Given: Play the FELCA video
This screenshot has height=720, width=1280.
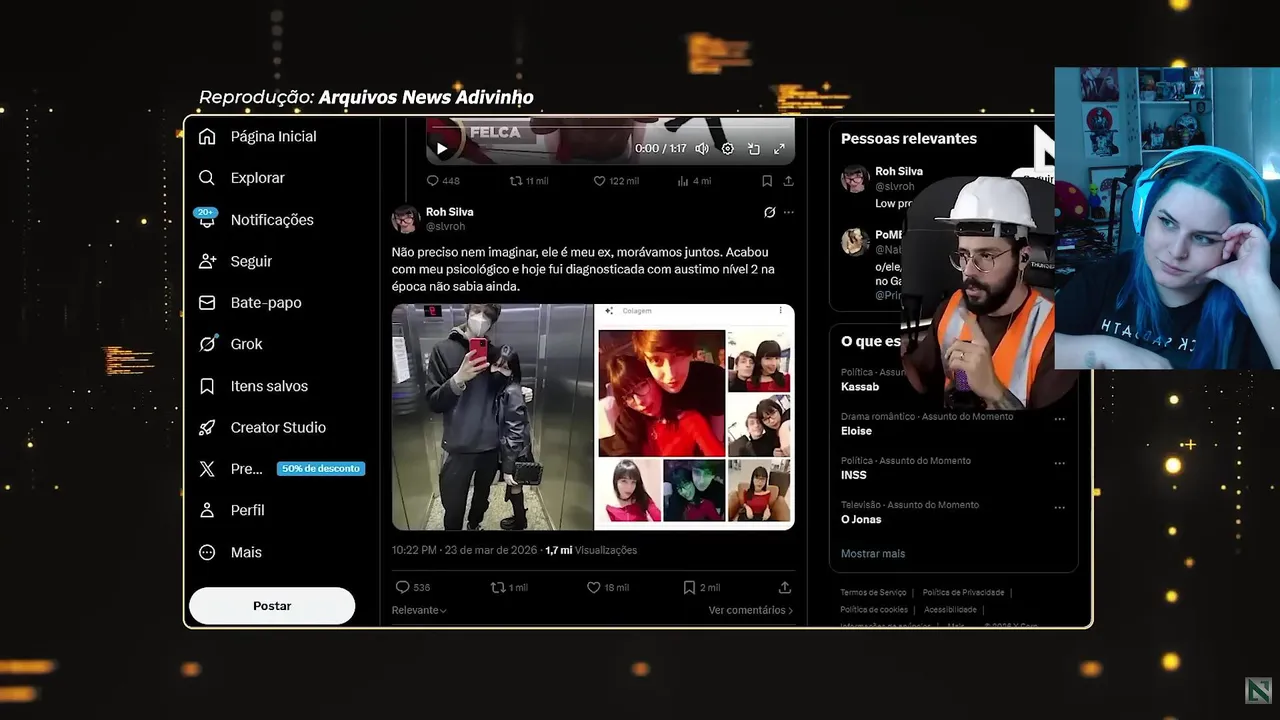Looking at the screenshot, I should (442, 149).
